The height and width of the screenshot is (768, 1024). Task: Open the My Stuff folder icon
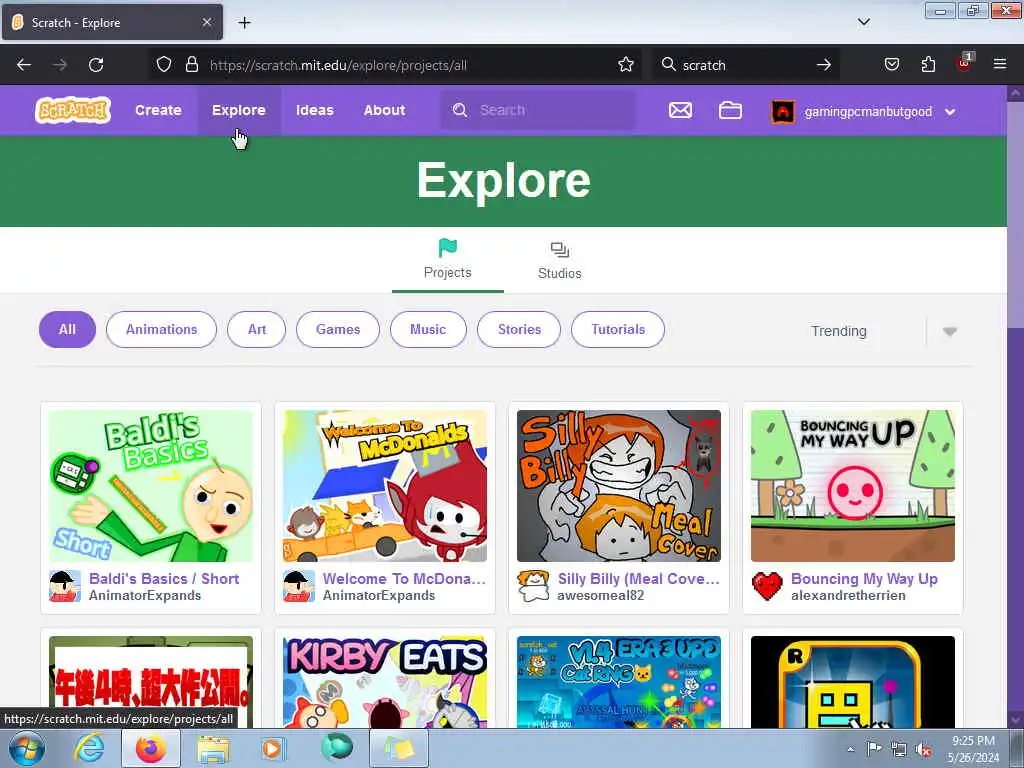[730, 110]
